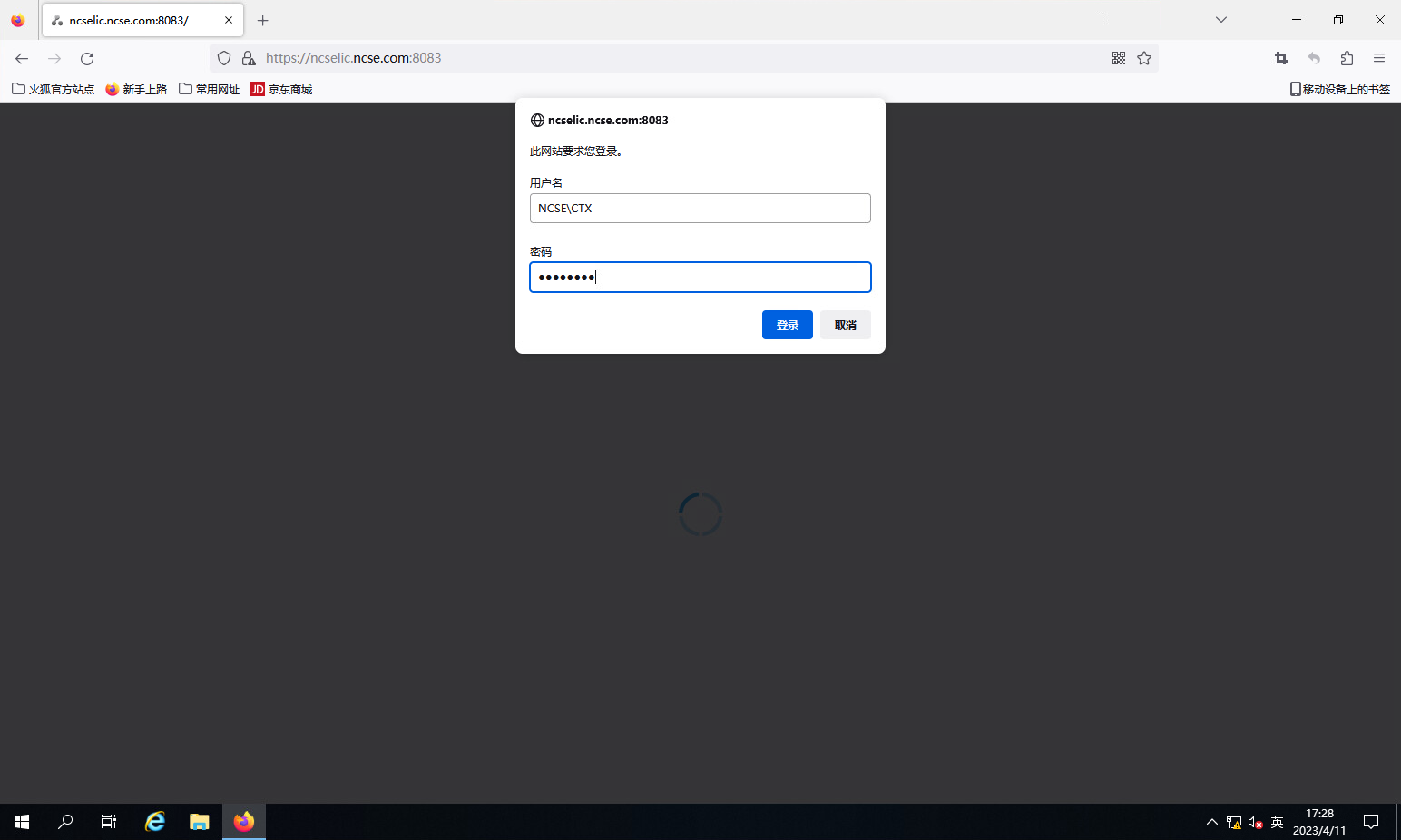
Task: Click the 密码 password field
Action: pyautogui.click(x=700, y=278)
